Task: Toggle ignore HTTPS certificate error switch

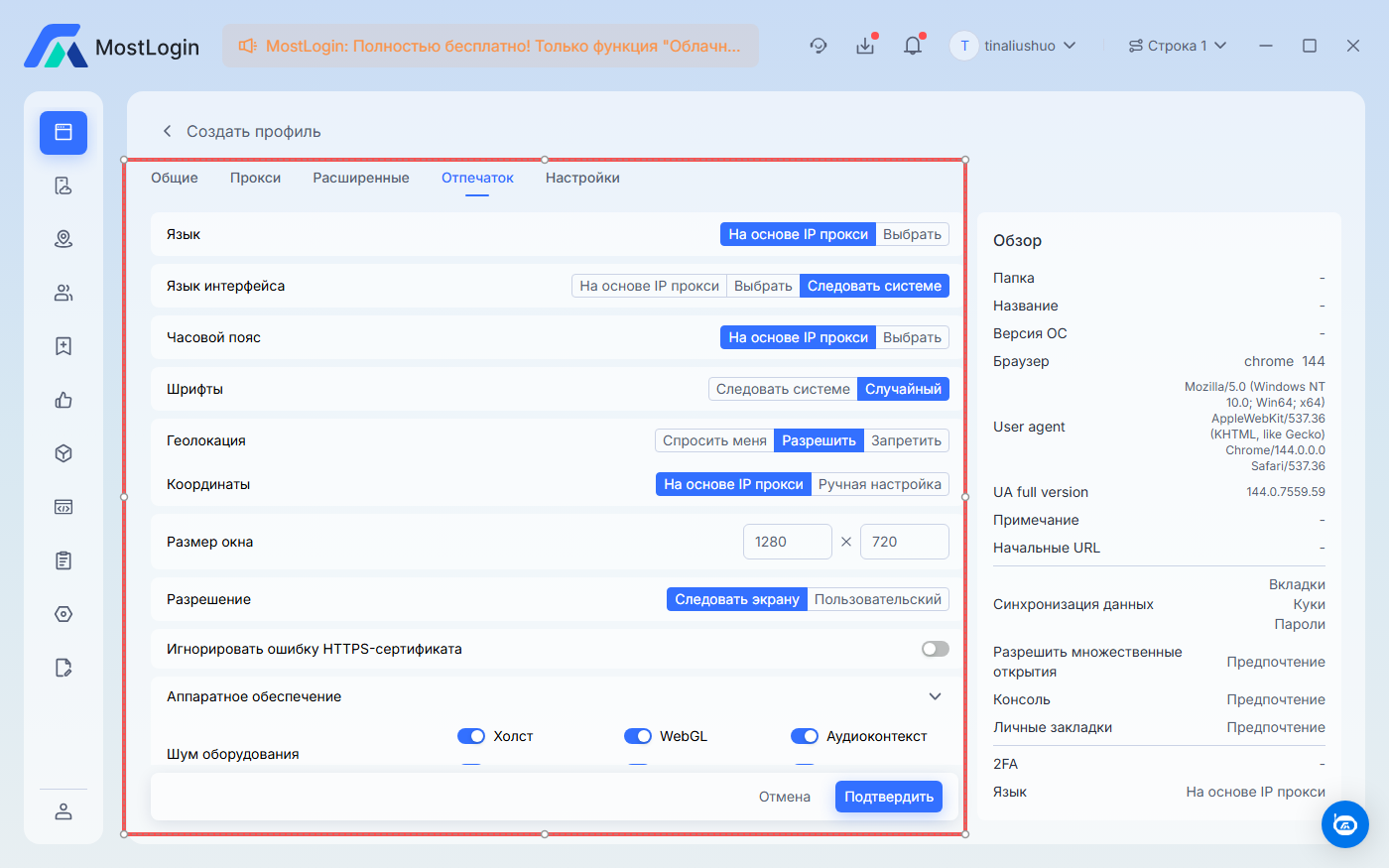Action: (x=935, y=649)
